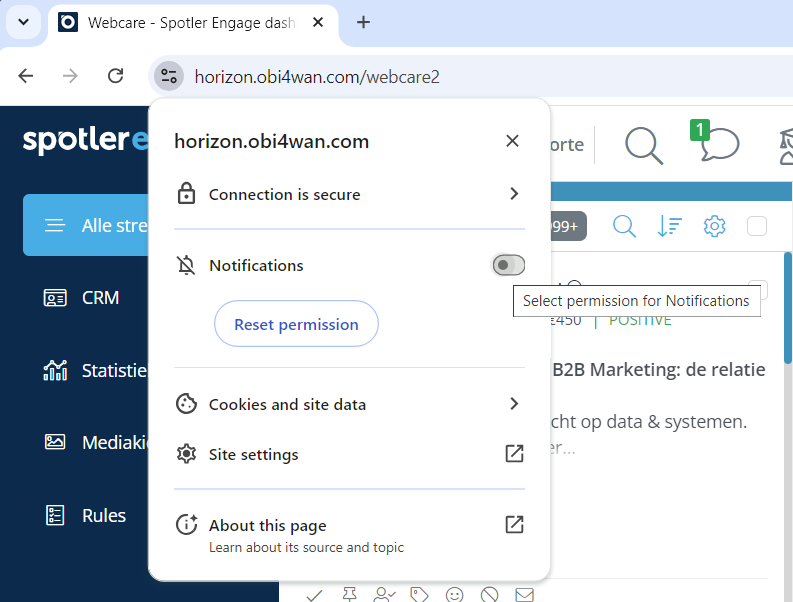This screenshot has width=793, height=602.
Task: Click the block circle icon below message
Action: click(x=490, y=595)
